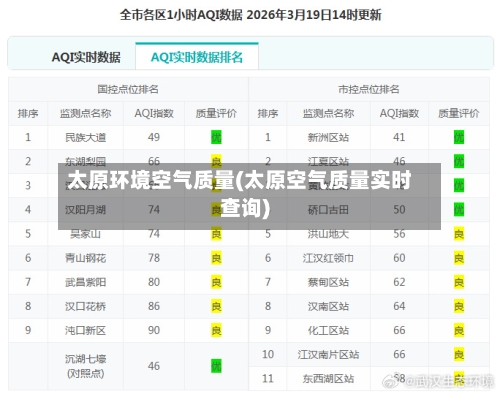The image size is (500, 394).
Task: Click AQI value 66 for 化工区站
Action: click(399, 330)
